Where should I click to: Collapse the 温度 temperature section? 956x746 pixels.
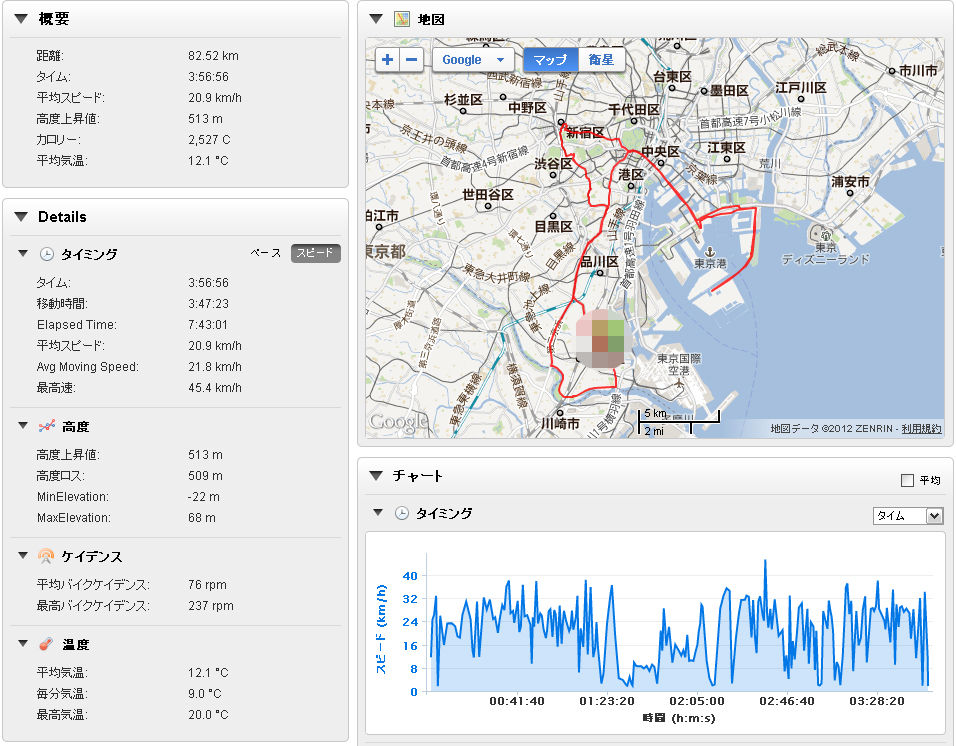pyautogui.click(x=23, y=644)
